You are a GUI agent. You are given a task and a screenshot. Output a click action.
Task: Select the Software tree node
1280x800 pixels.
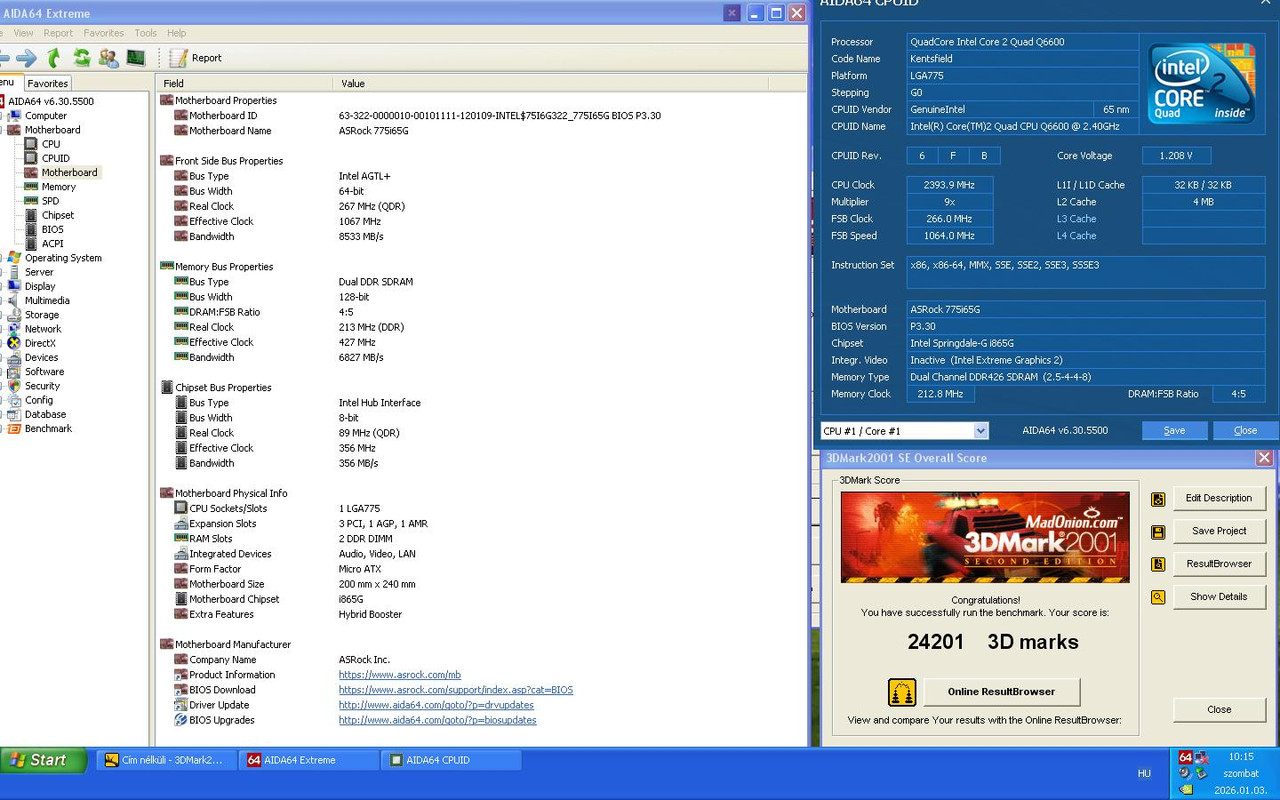(44, 372)
